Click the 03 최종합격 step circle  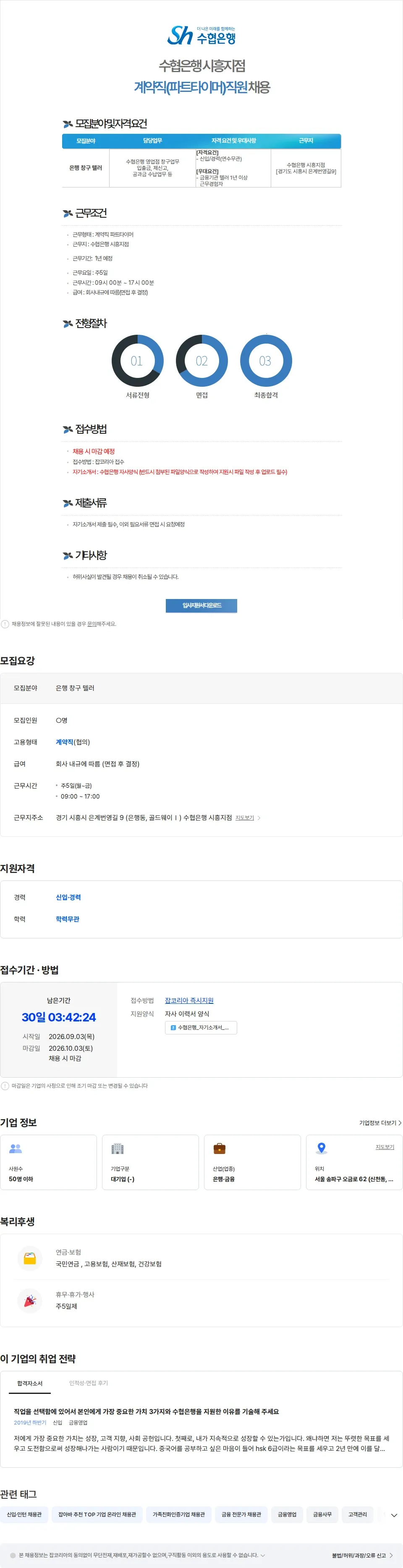pyautogui.click(x=266, y=360)
